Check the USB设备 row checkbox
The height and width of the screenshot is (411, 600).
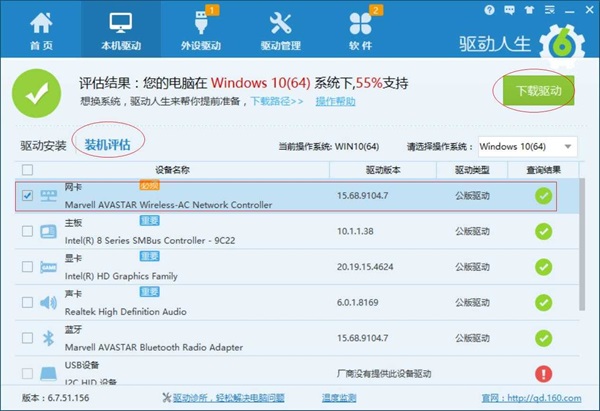click(x=27, y=373)
